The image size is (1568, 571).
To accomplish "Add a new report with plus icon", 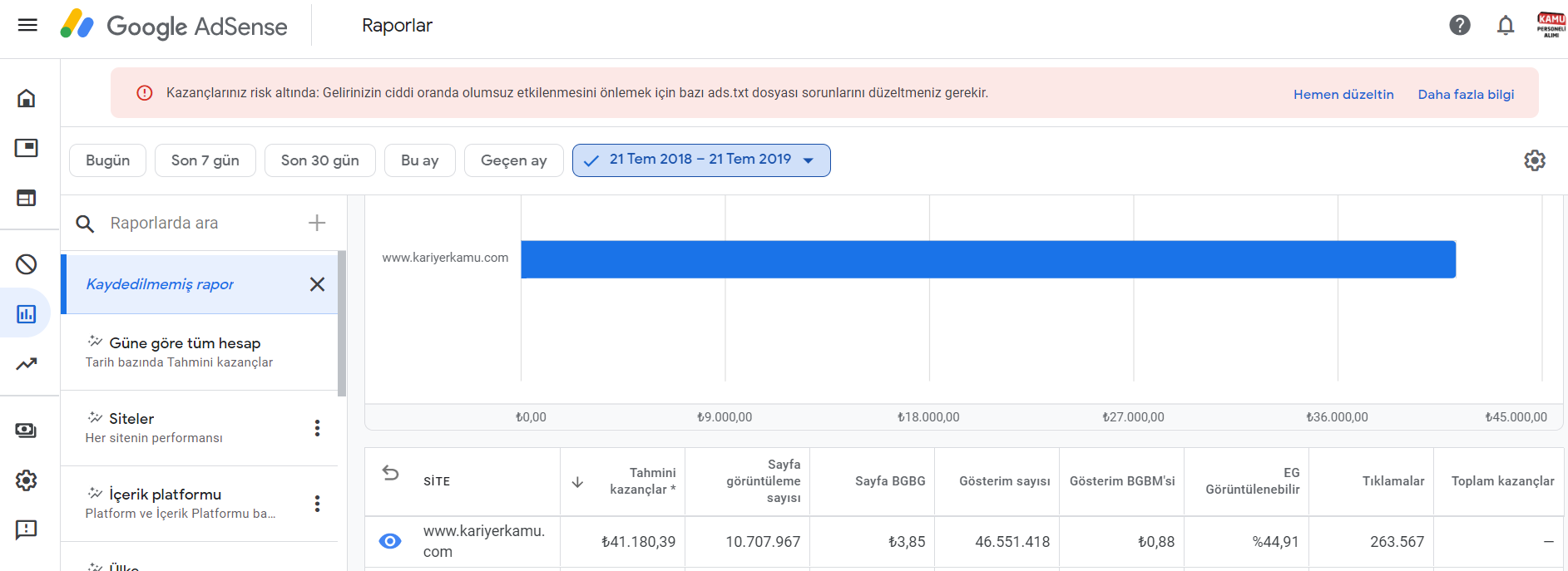I will pos(317,223).
